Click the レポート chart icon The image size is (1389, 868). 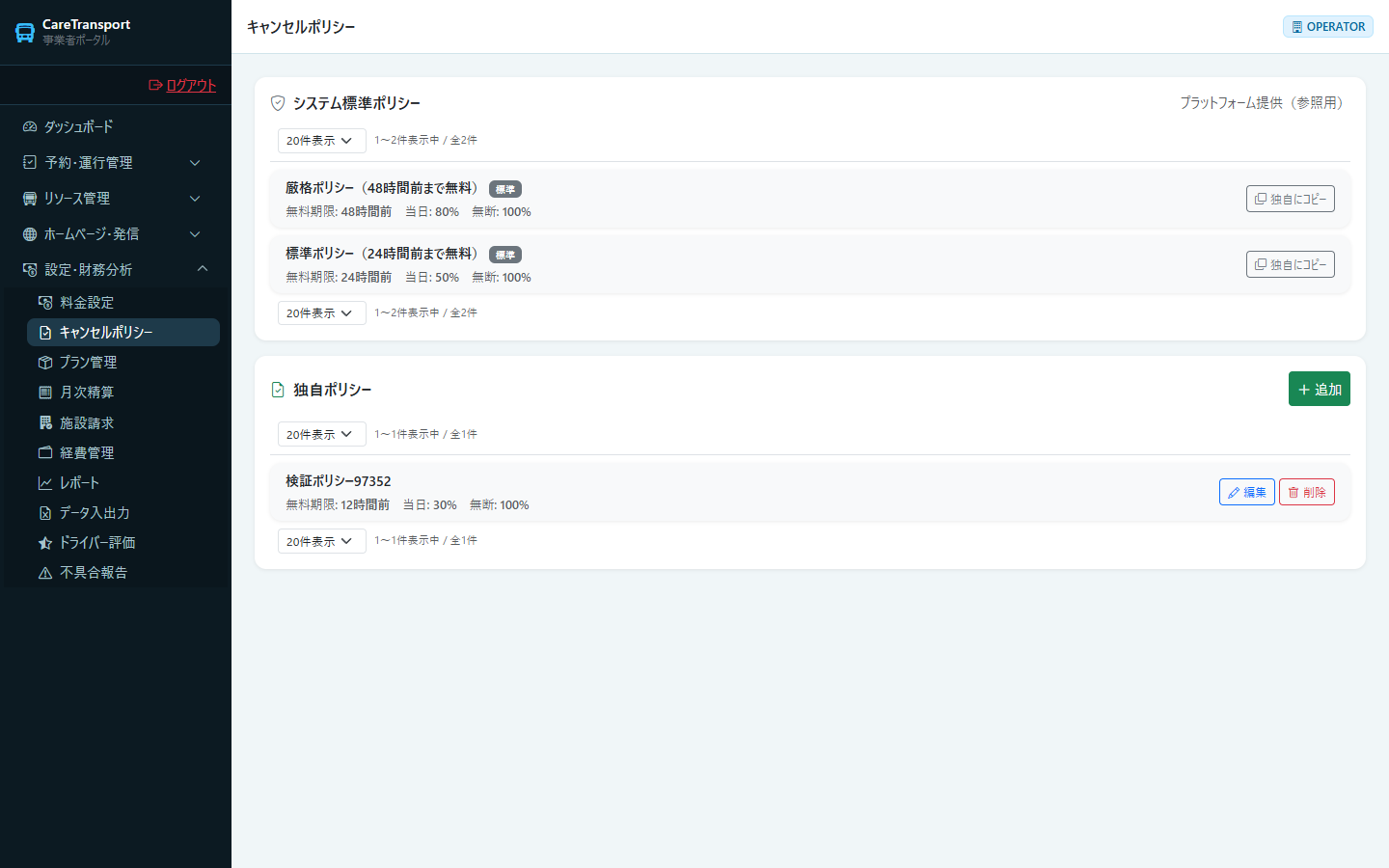45,482
